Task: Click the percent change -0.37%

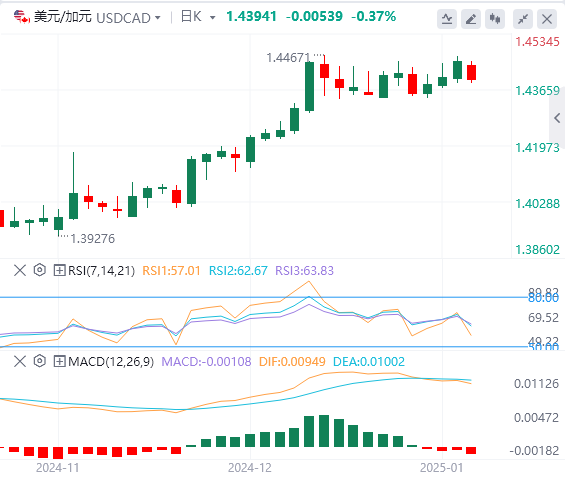Action: [374, 17]
